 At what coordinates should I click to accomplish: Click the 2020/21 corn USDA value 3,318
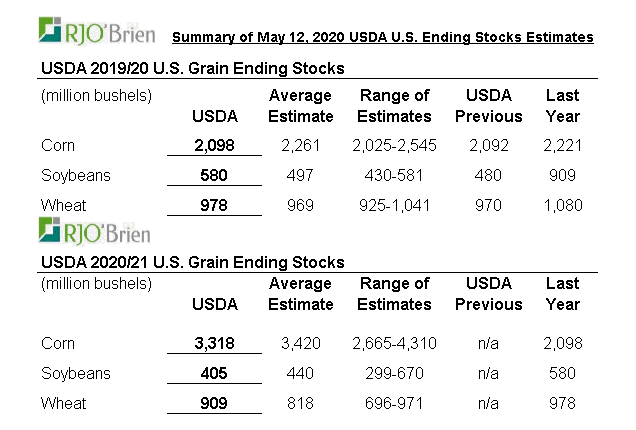[x=215, y=344]
